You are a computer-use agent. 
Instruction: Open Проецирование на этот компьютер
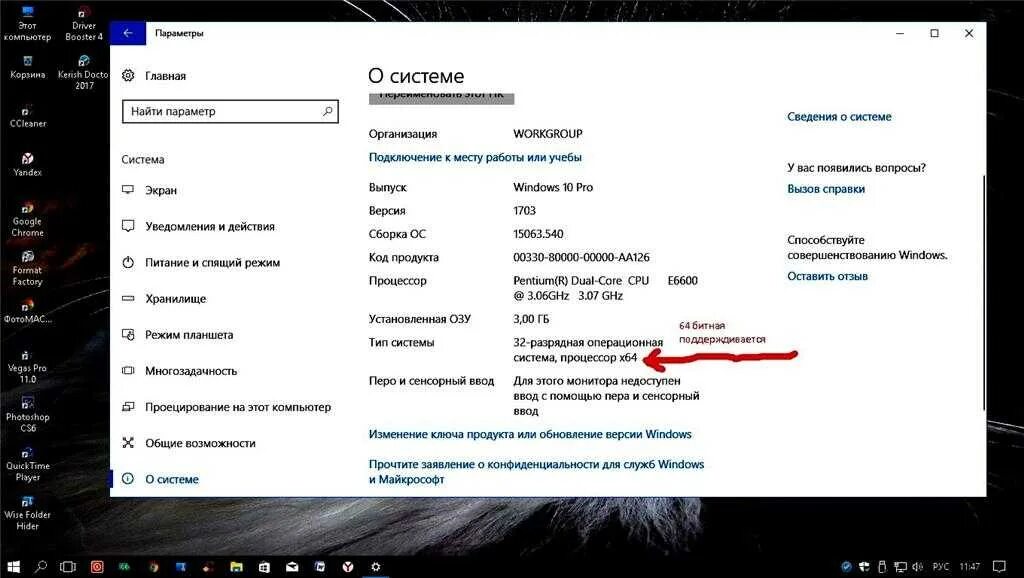coord(238,407)
